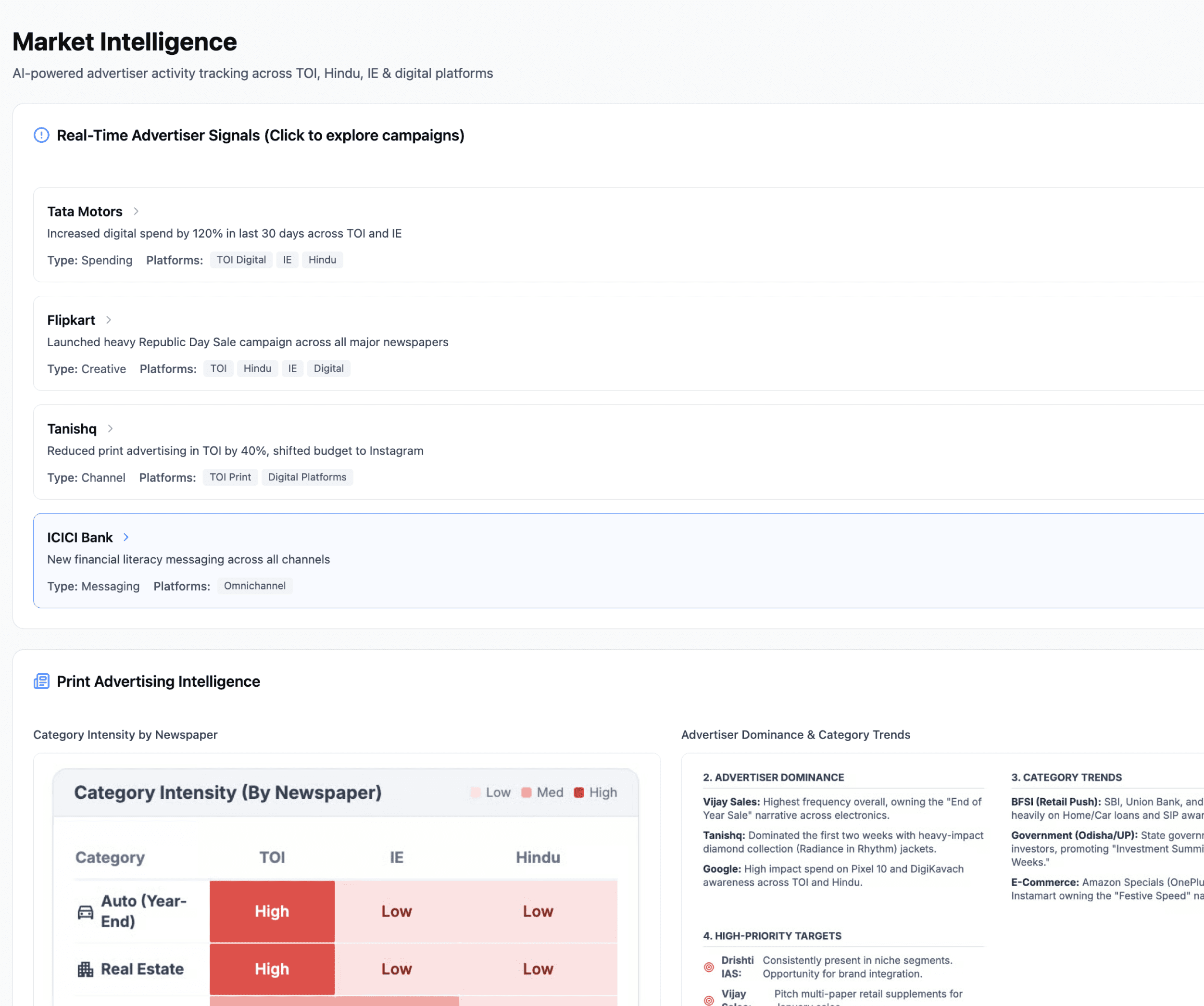
Task: Click the info icon beside Real-Time Advertiser Signals
Action: point(41,135)
